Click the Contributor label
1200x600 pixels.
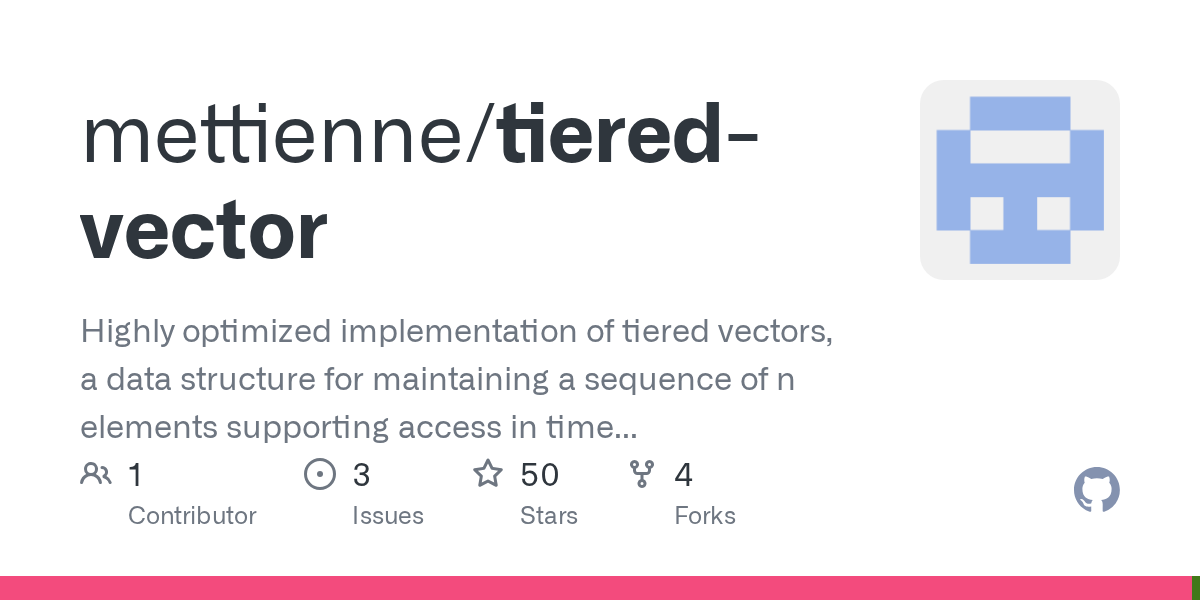tap(192, 516)
